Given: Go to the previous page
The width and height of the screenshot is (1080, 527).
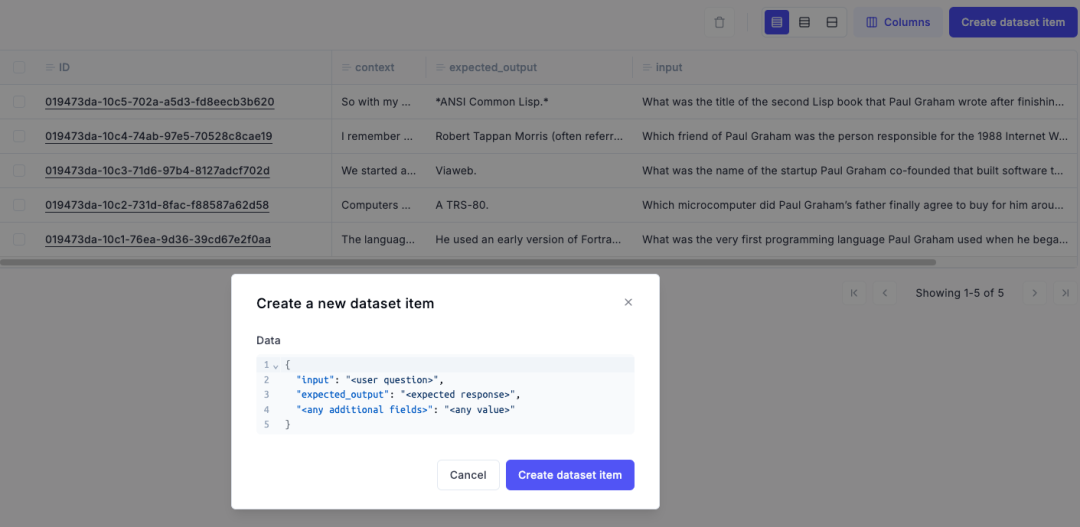Looking at the screenshot, I should tap(885, 293).
